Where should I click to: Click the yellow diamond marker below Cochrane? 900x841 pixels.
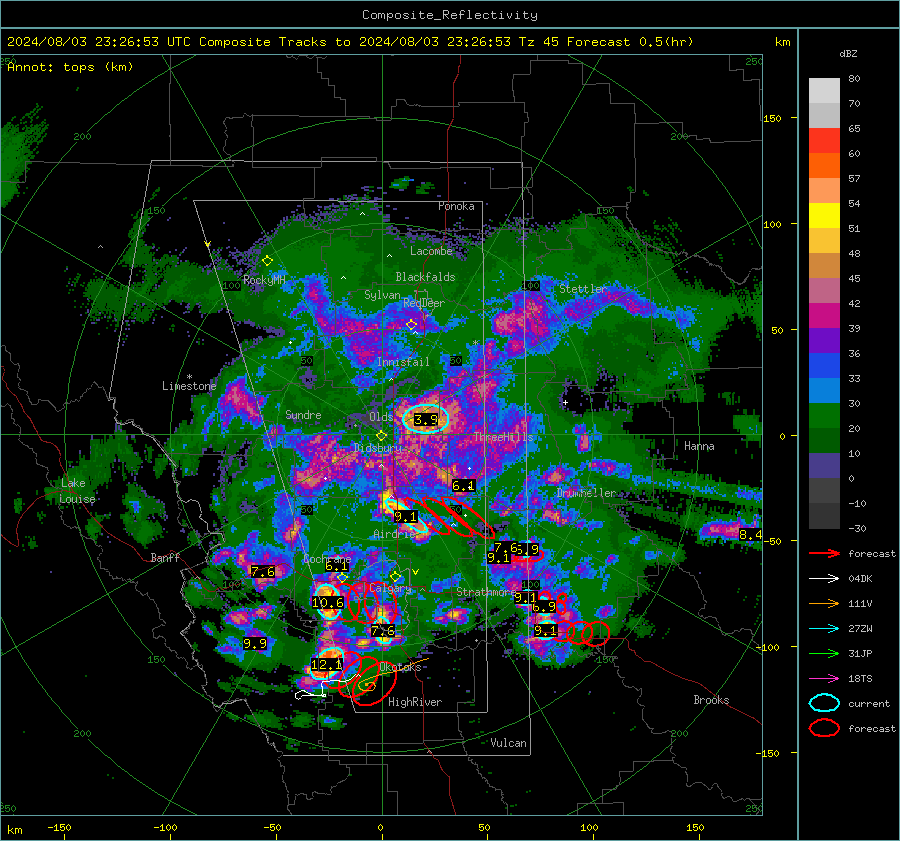click(x=343, y=577)
